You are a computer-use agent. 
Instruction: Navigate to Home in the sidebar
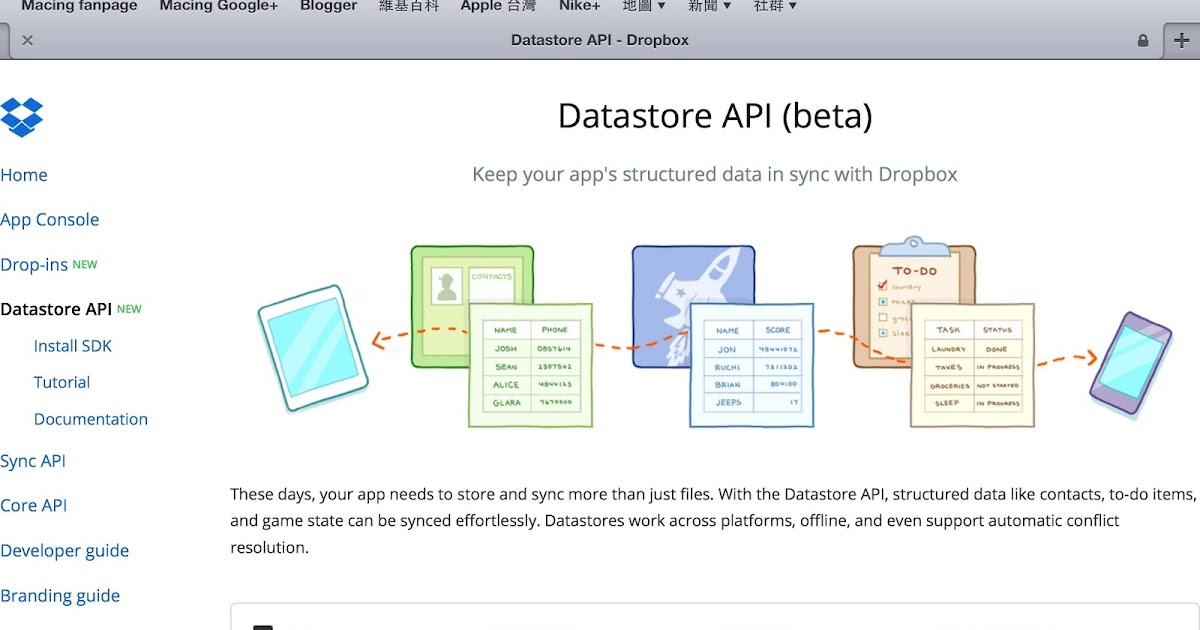24,175
